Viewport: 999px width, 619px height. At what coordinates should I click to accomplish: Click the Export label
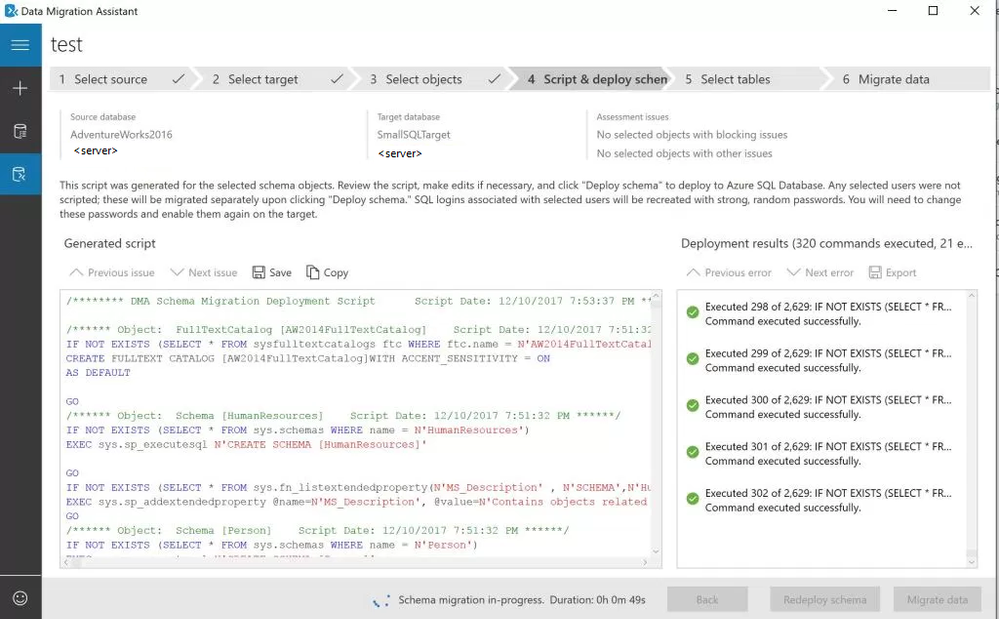click(x=901, y=273)
